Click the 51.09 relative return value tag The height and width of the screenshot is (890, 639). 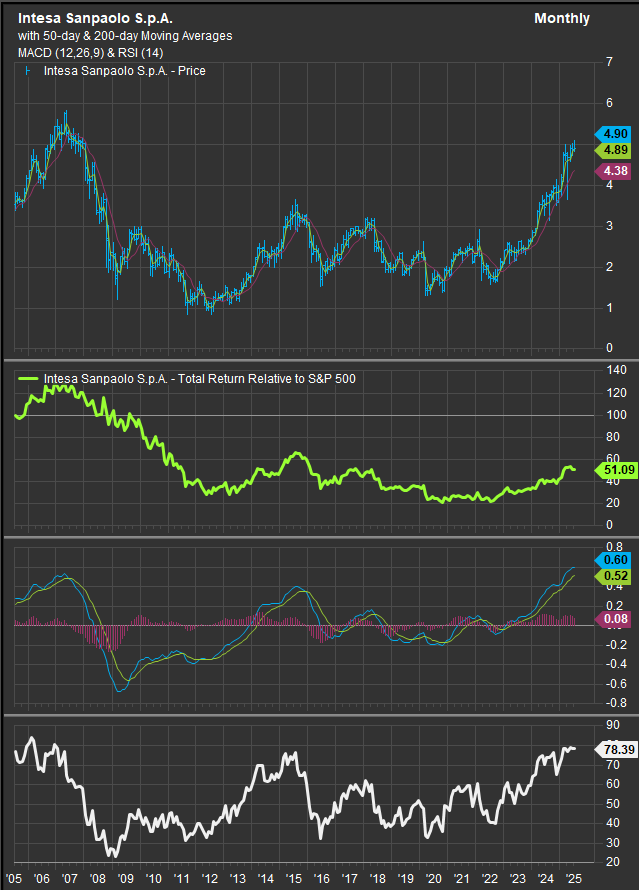click(x=616, y=469)
